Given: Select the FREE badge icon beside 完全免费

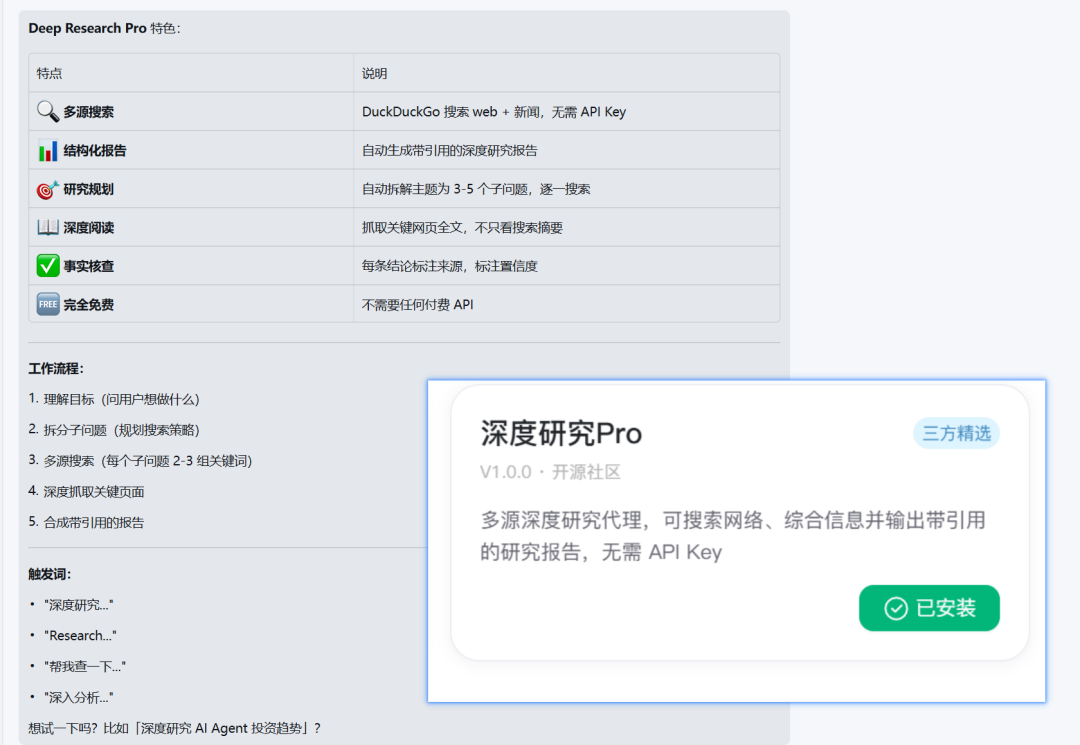Looking at the screenshot, I should (47, 304).
